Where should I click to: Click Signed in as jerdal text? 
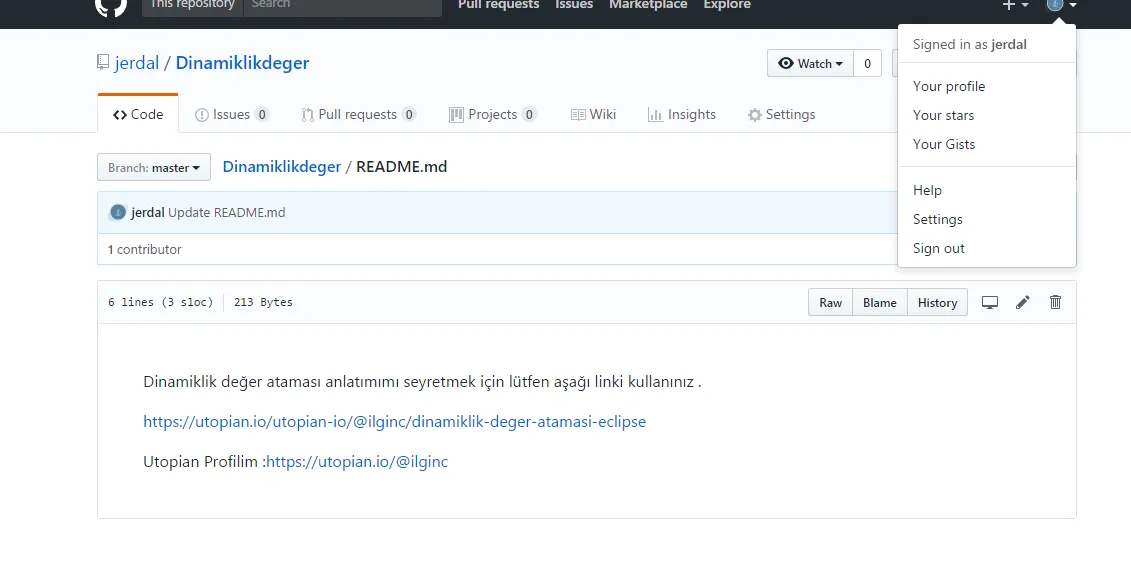pyautogui.click(x=969, y=44)
